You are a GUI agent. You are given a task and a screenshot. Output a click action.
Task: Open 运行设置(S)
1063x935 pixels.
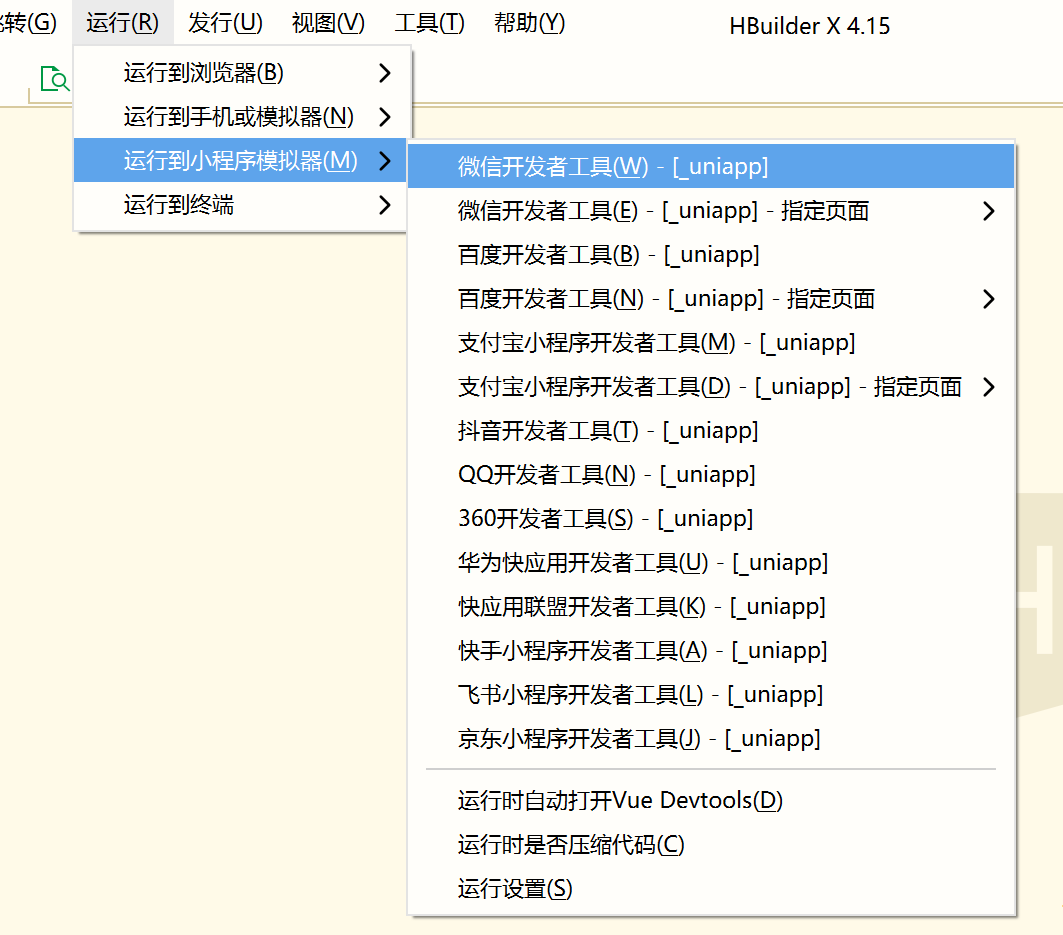[710, 889]
